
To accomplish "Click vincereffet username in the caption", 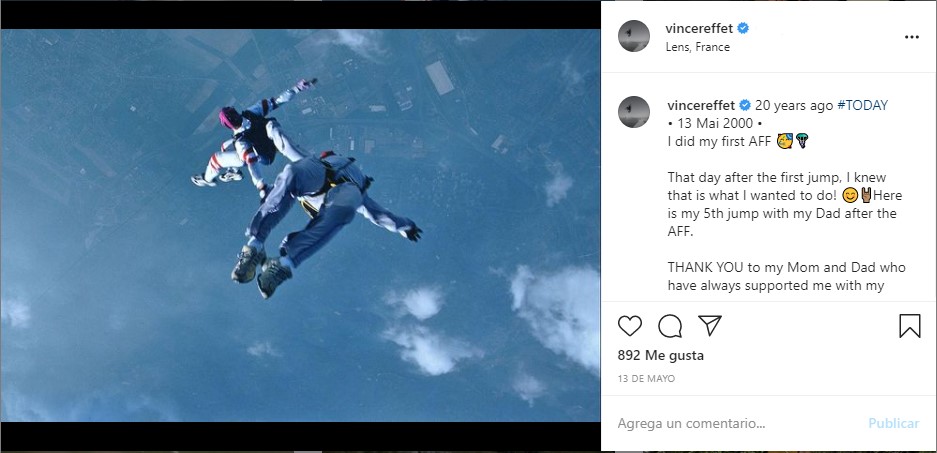I will point(700,105).
